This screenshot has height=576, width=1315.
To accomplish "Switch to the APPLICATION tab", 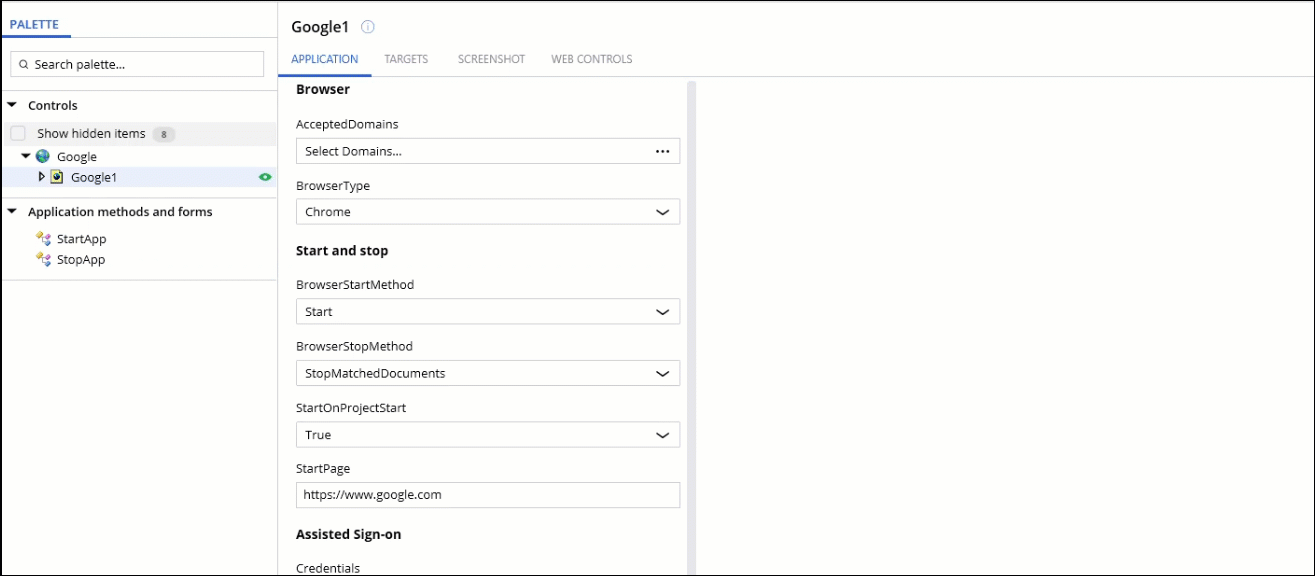I will click(325, 59).
